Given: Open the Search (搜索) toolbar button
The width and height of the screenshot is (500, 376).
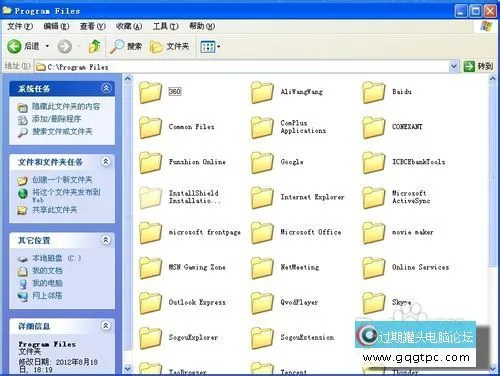Looking at the screenshot, I should pyautogui.click(x=126, y=46).
